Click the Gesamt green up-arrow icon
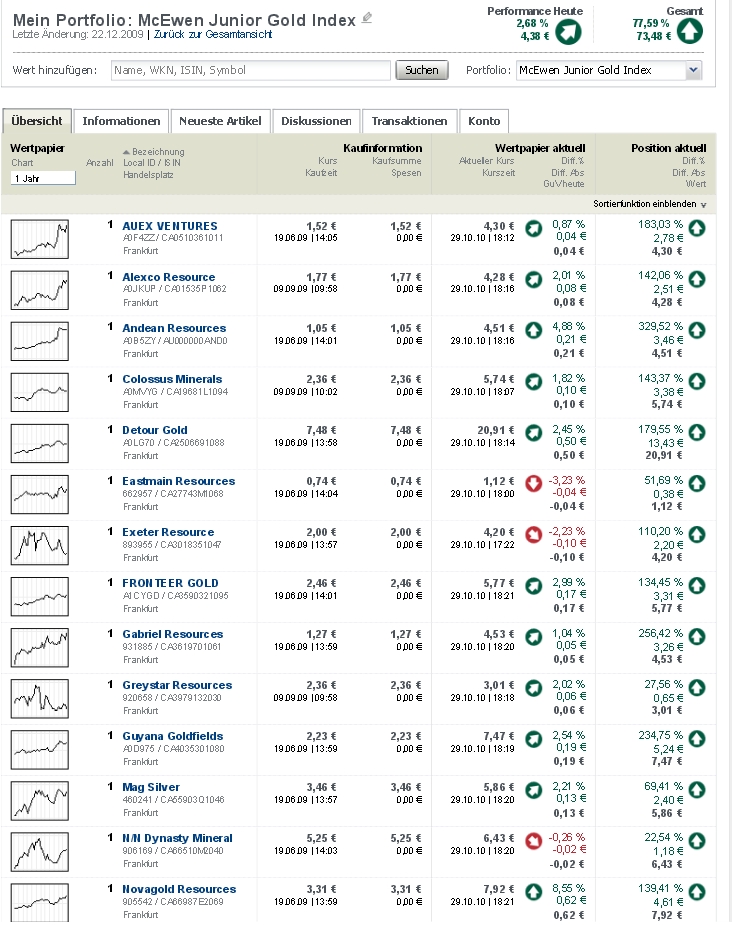The height and width of the screenshot is (925, 732). (690, 31)
